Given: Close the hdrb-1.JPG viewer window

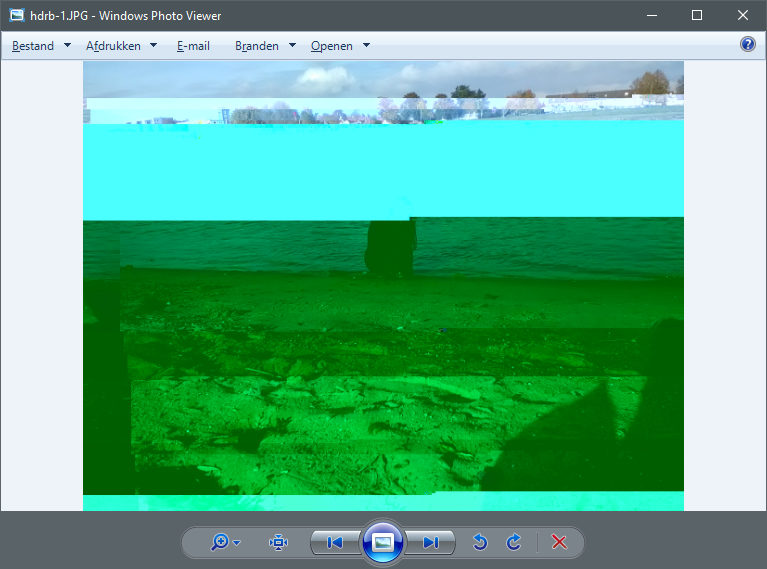Looking at the screenshot, I should click(x=742, y=15).
